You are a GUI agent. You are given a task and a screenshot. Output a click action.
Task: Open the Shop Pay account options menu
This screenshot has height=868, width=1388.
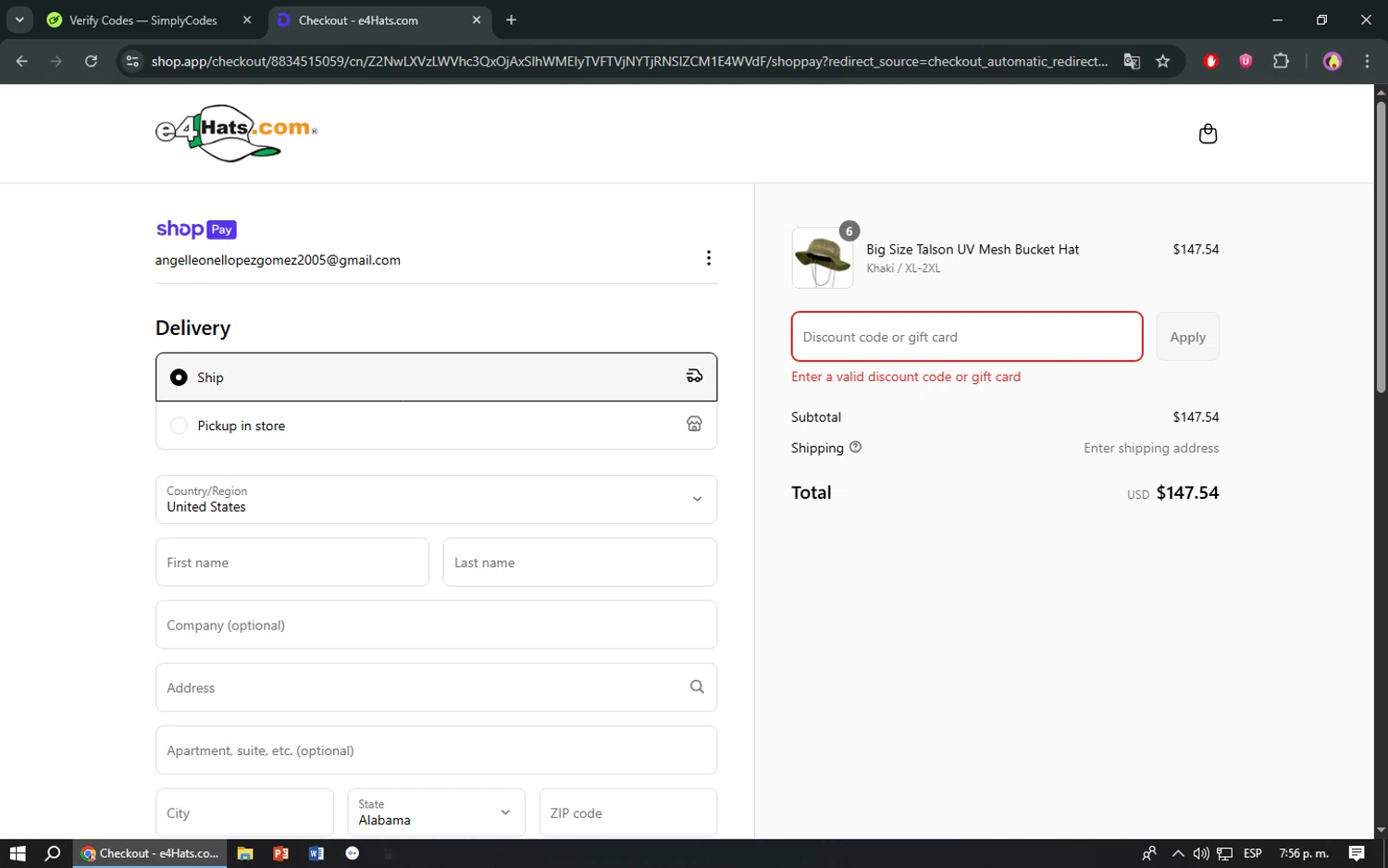tap(709, 258)
